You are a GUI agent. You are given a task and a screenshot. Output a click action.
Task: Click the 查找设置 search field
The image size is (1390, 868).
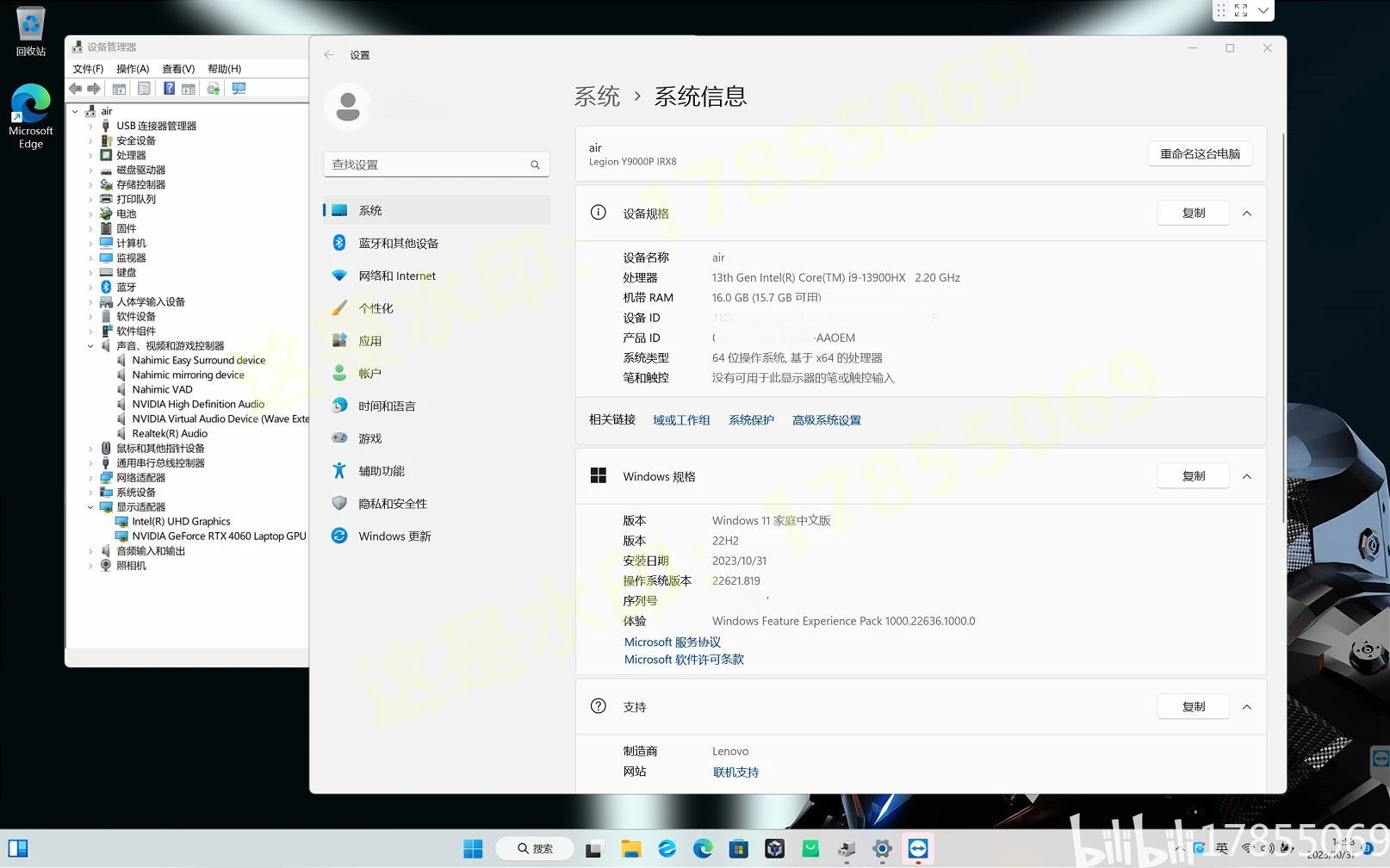(x=437, y=164)
